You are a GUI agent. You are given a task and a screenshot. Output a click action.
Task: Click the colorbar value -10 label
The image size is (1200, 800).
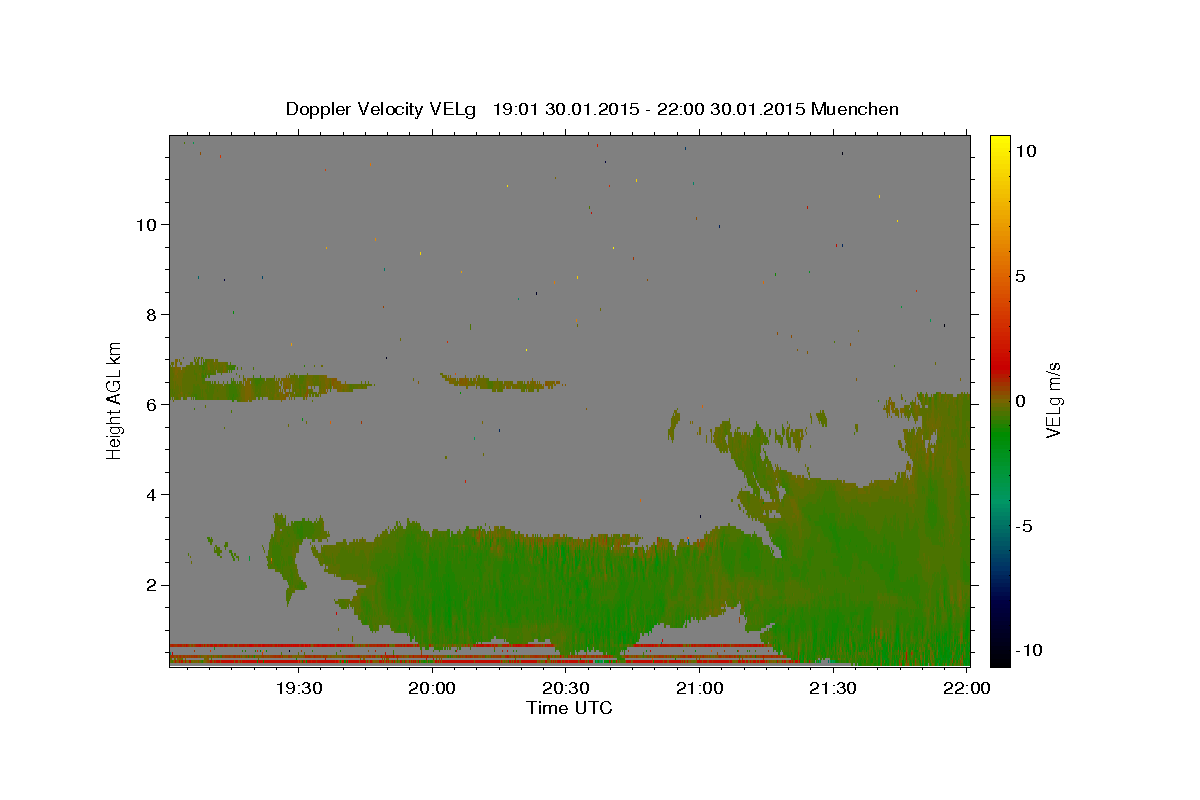tap(1028, 651)
